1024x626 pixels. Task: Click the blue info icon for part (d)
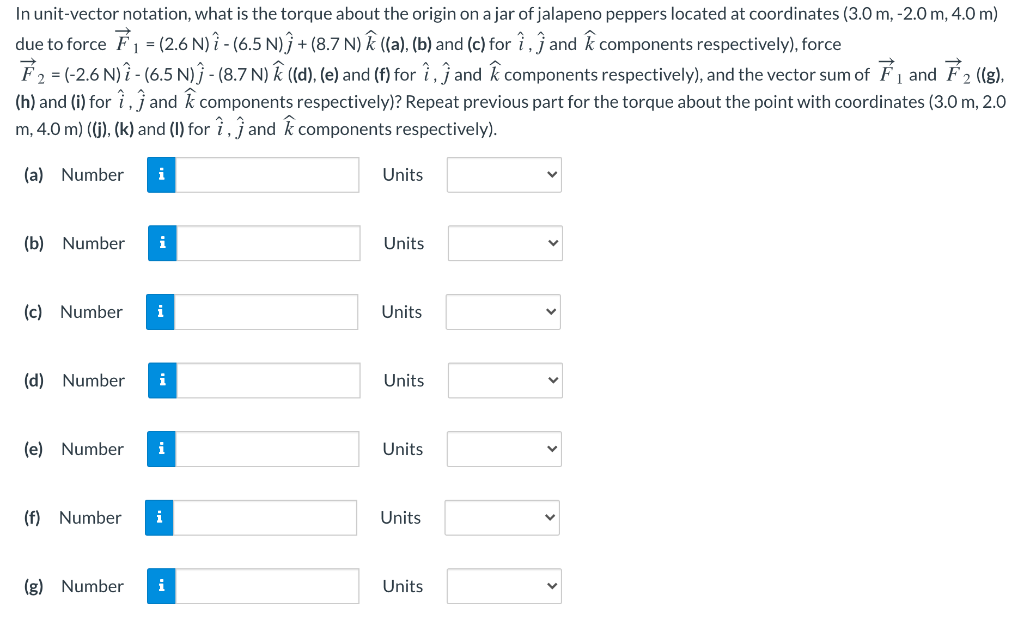(163, 381)
